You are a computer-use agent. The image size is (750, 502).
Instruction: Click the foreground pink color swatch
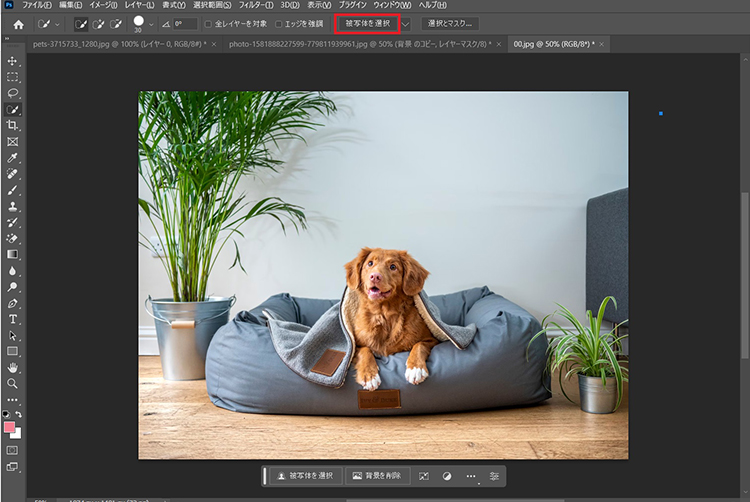[x=9, y=426]
